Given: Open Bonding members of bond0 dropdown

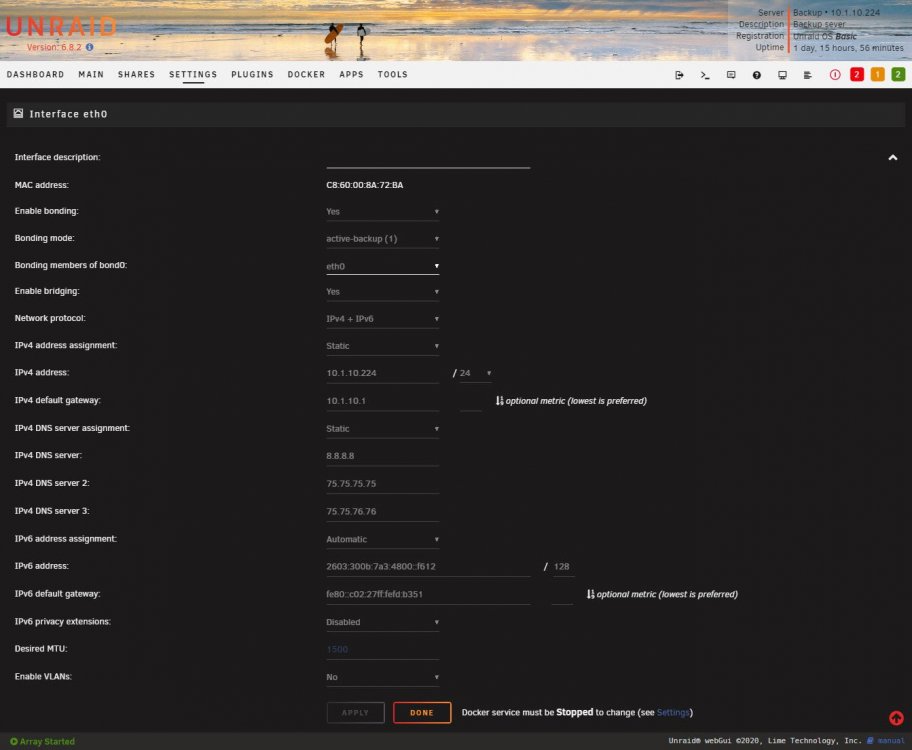Looking at the screenshot, I should pos(383,266).
